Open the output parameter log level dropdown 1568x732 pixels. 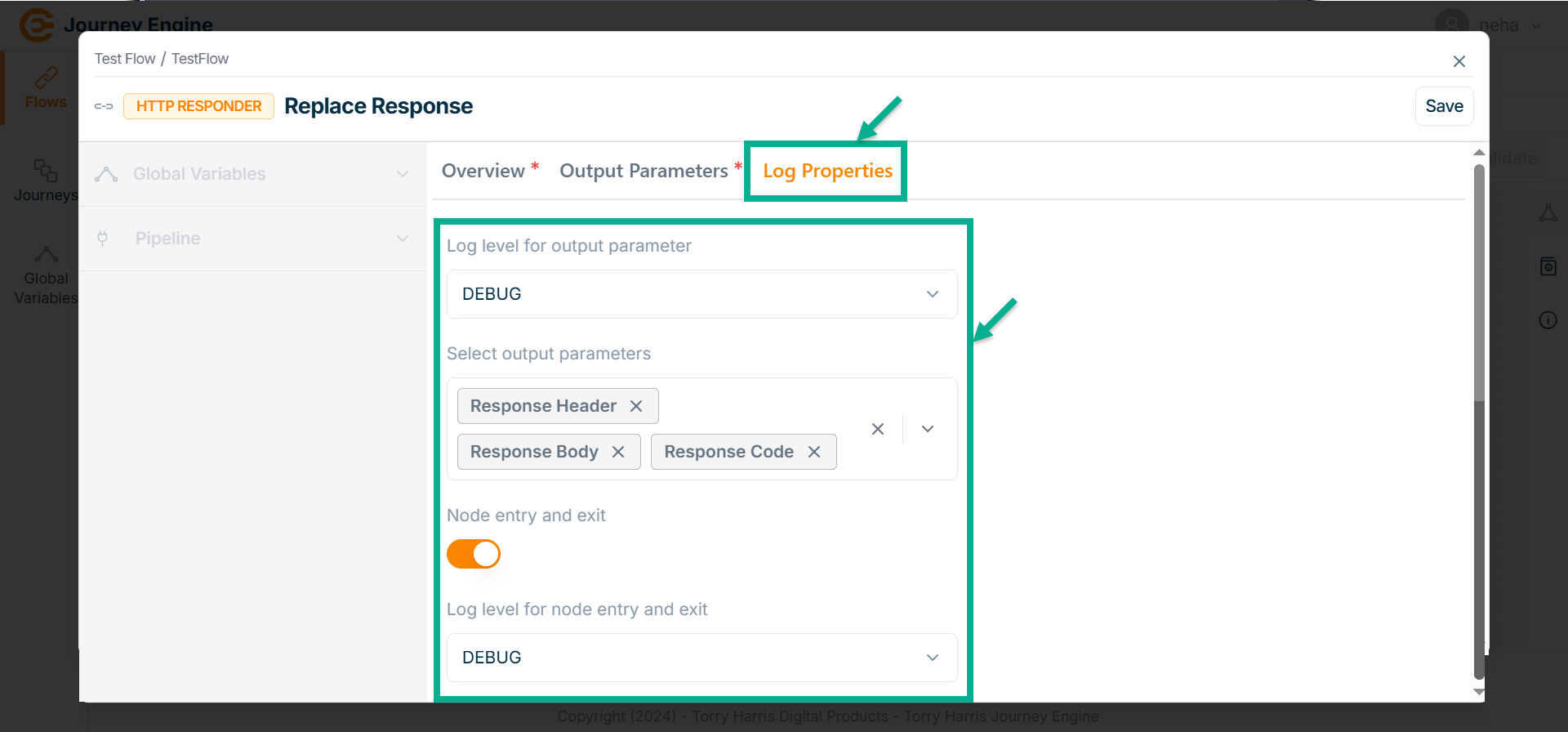coord(702,294)
